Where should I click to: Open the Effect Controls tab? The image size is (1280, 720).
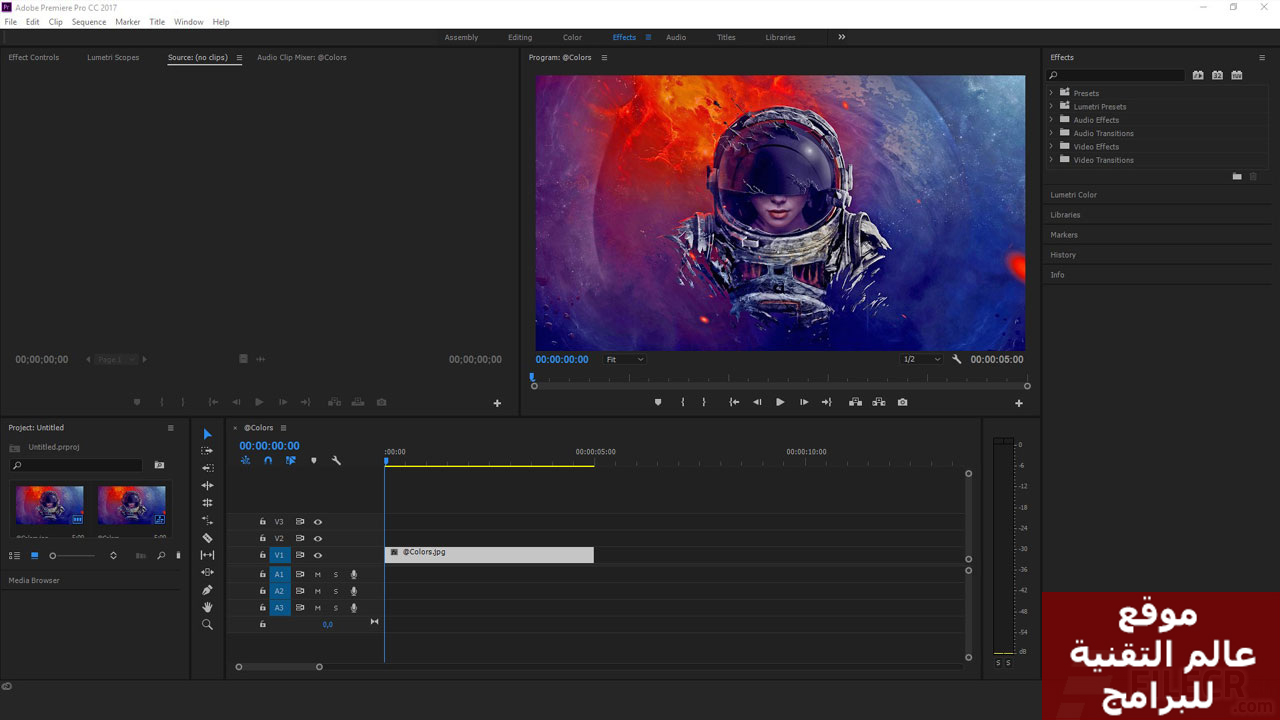(x=34, y=58)
